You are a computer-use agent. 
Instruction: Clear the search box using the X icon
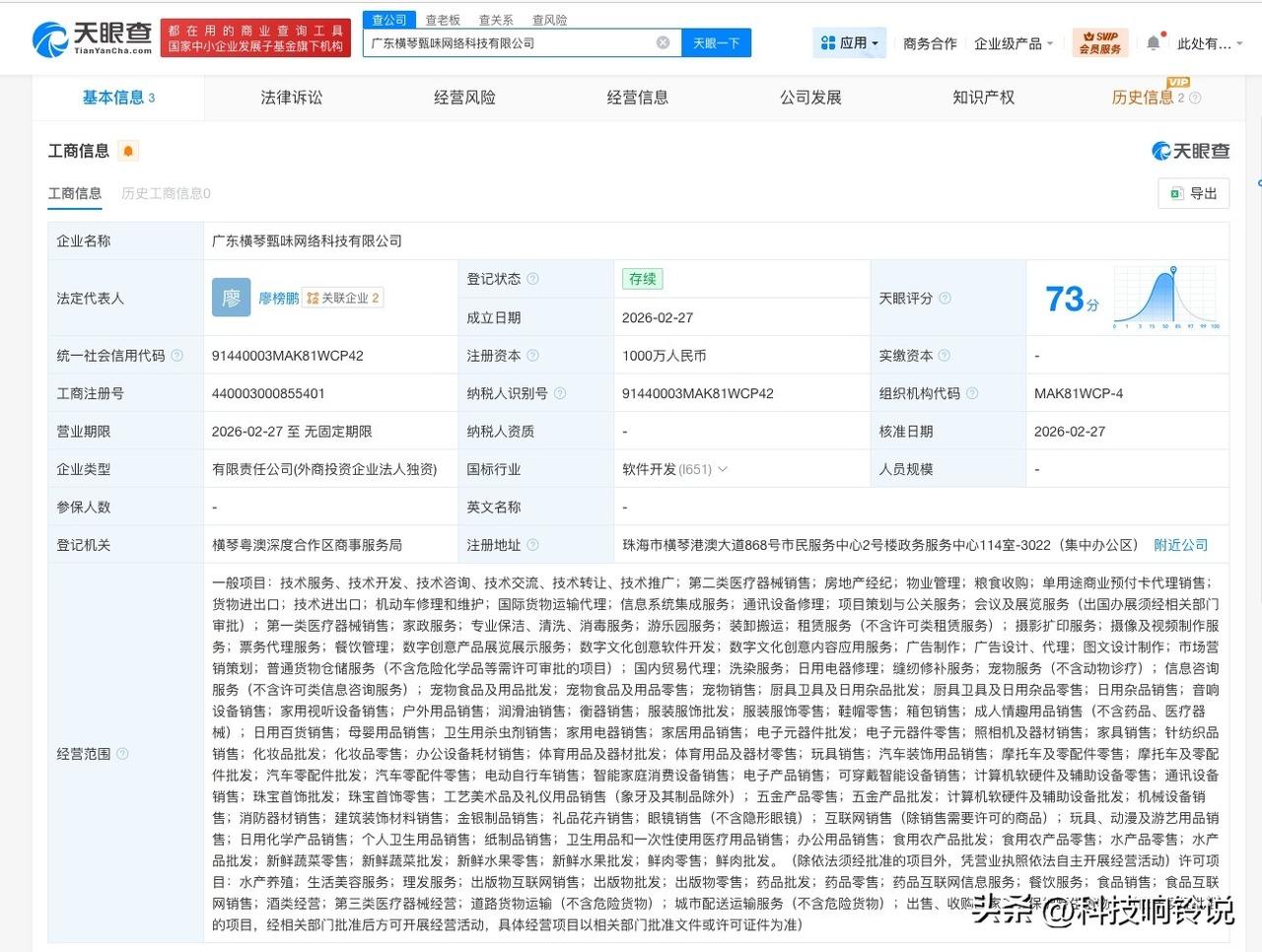[x=664, y=42]
